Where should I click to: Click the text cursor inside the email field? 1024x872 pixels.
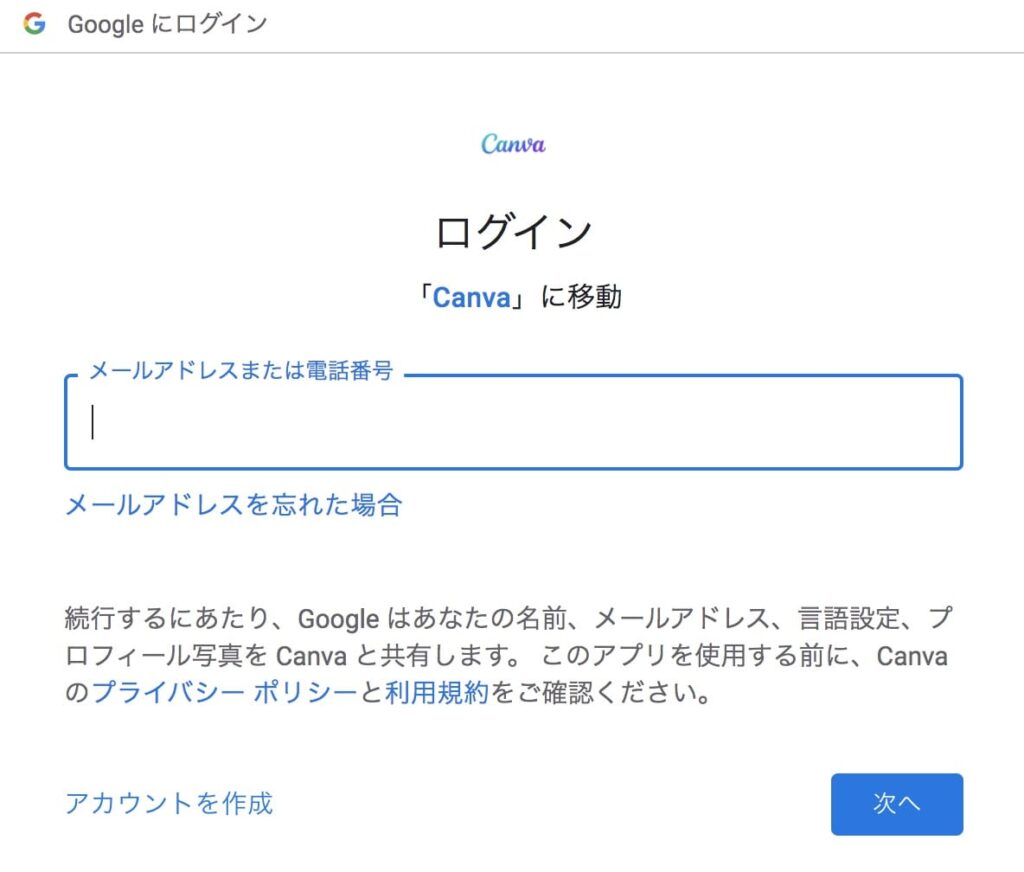point(93,422)
